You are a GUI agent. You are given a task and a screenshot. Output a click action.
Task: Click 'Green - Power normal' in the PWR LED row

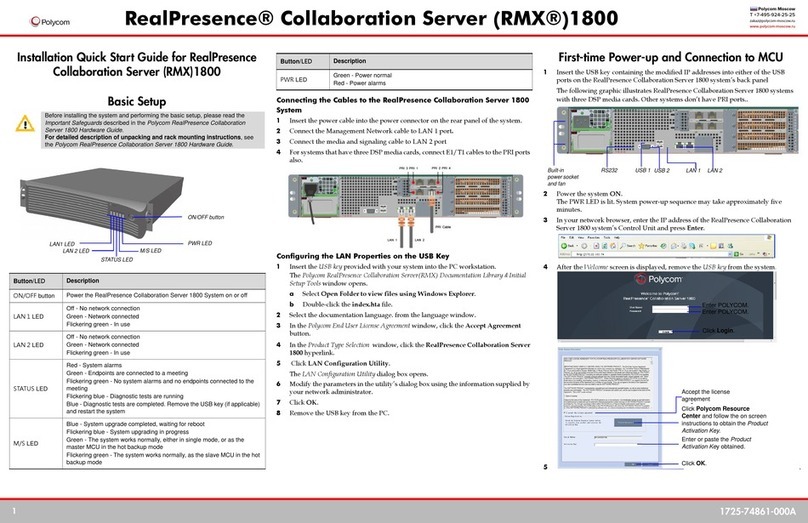[362, 75]
